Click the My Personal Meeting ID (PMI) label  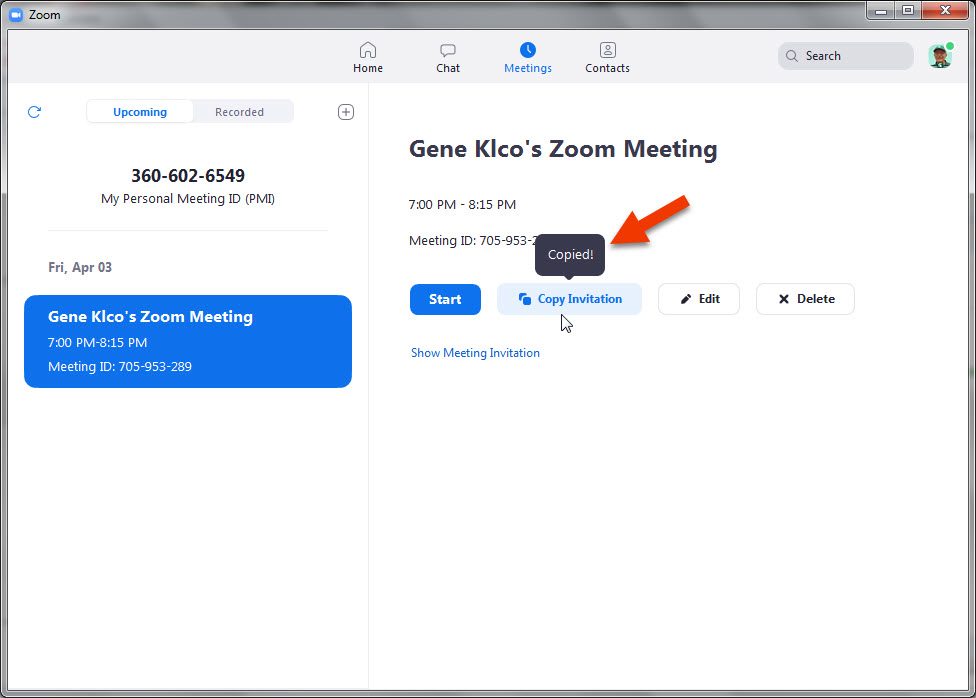click(x=188, y=199)
